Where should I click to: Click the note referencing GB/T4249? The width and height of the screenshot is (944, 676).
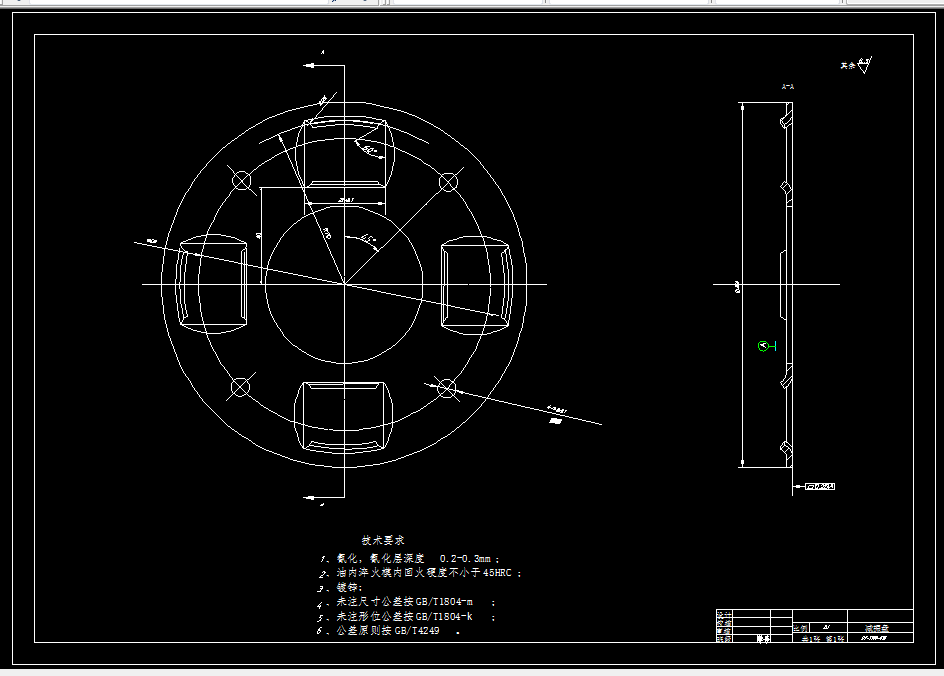pyautogui.click(x=389, y=631)
